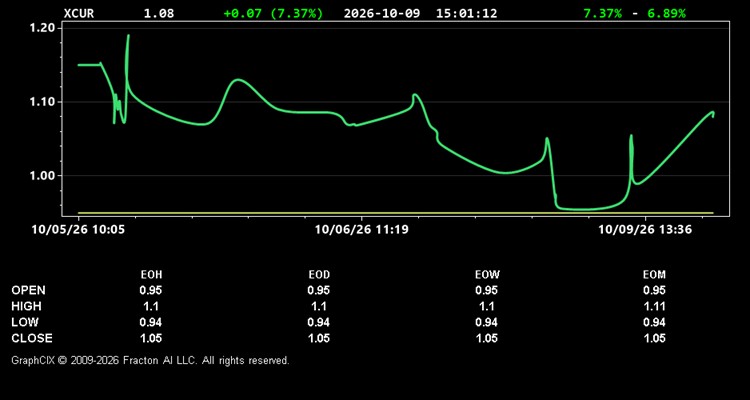Click the 7.37% - 6.89% range text

[x=634, y=13]
